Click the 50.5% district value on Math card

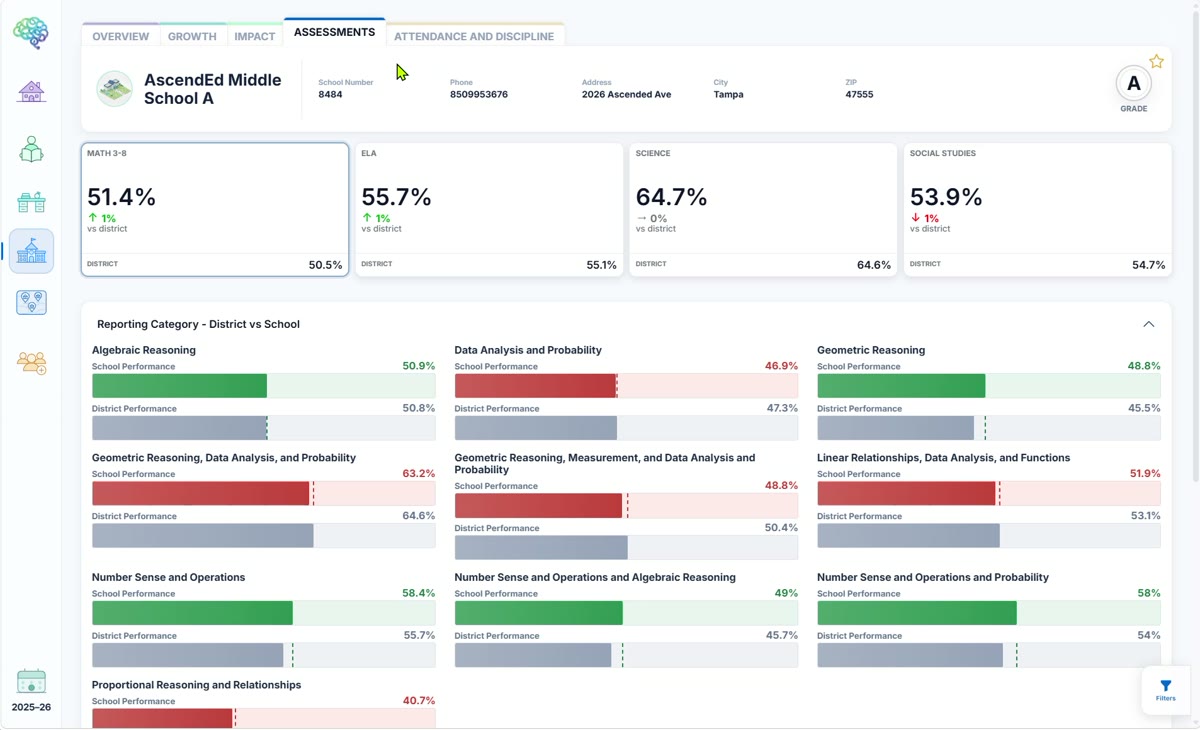point(326,265)
